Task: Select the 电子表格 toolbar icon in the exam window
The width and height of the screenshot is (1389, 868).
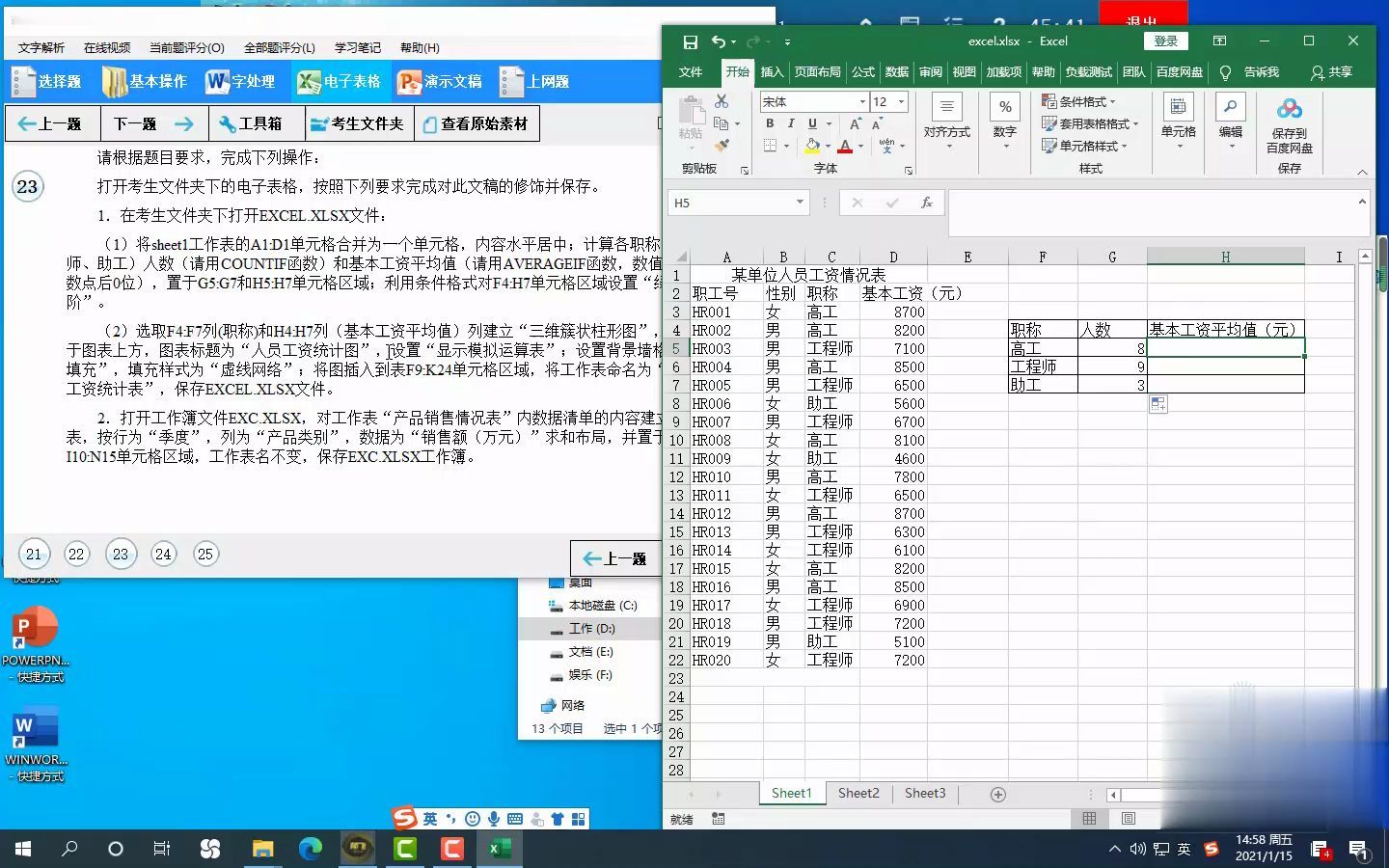Action: click(340, 81)
